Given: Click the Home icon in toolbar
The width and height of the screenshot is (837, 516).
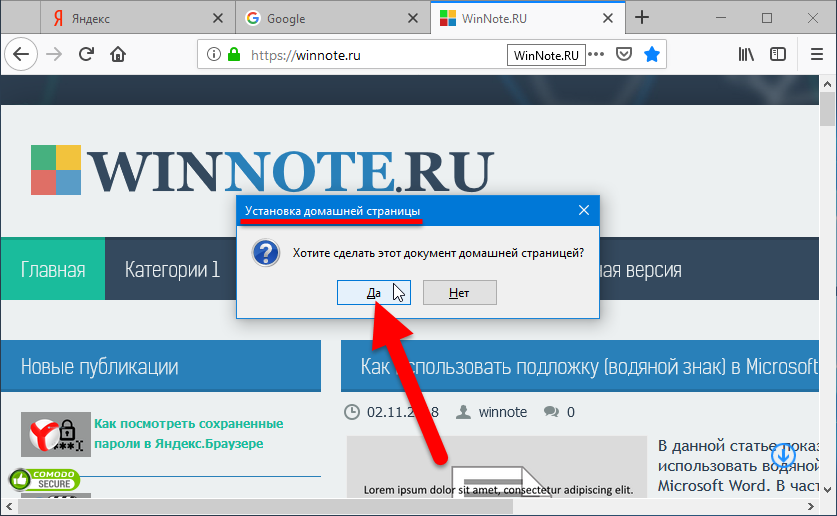Looking at the screenshot, I should click(x=118, y=55).
